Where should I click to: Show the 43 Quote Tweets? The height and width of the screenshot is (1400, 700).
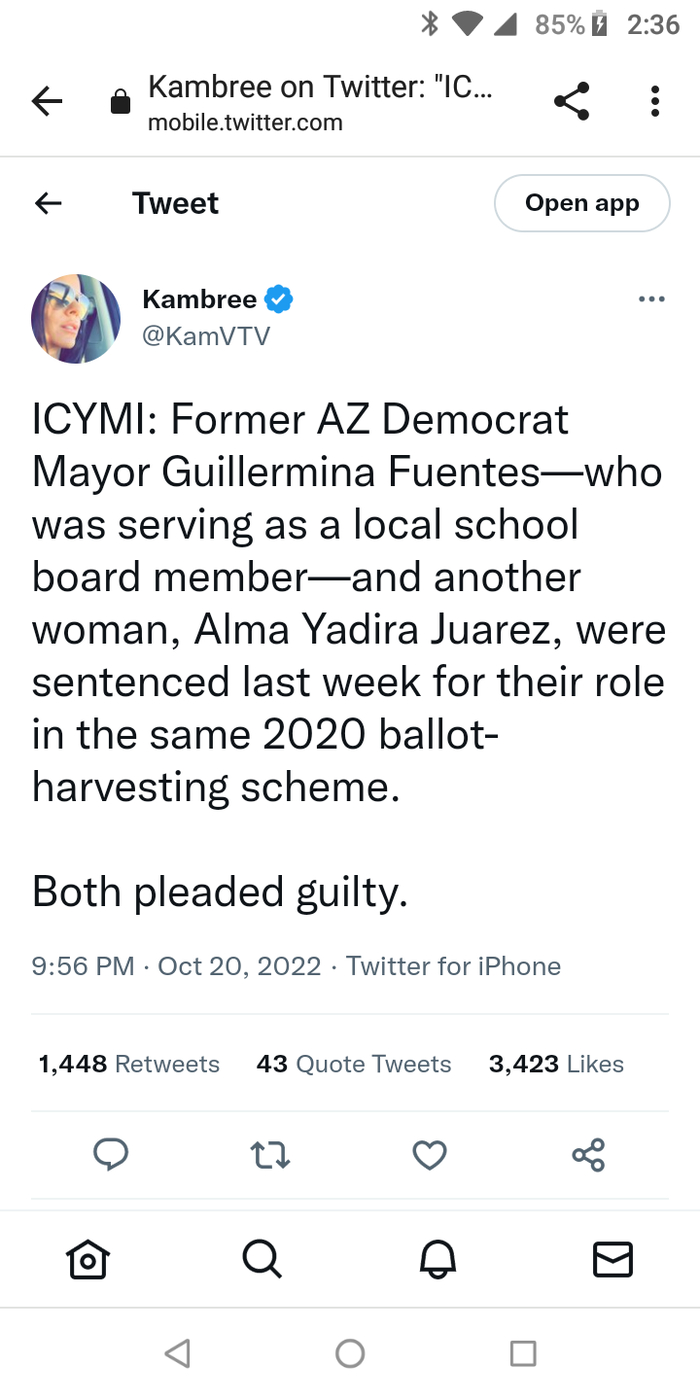pos(353,1064)
